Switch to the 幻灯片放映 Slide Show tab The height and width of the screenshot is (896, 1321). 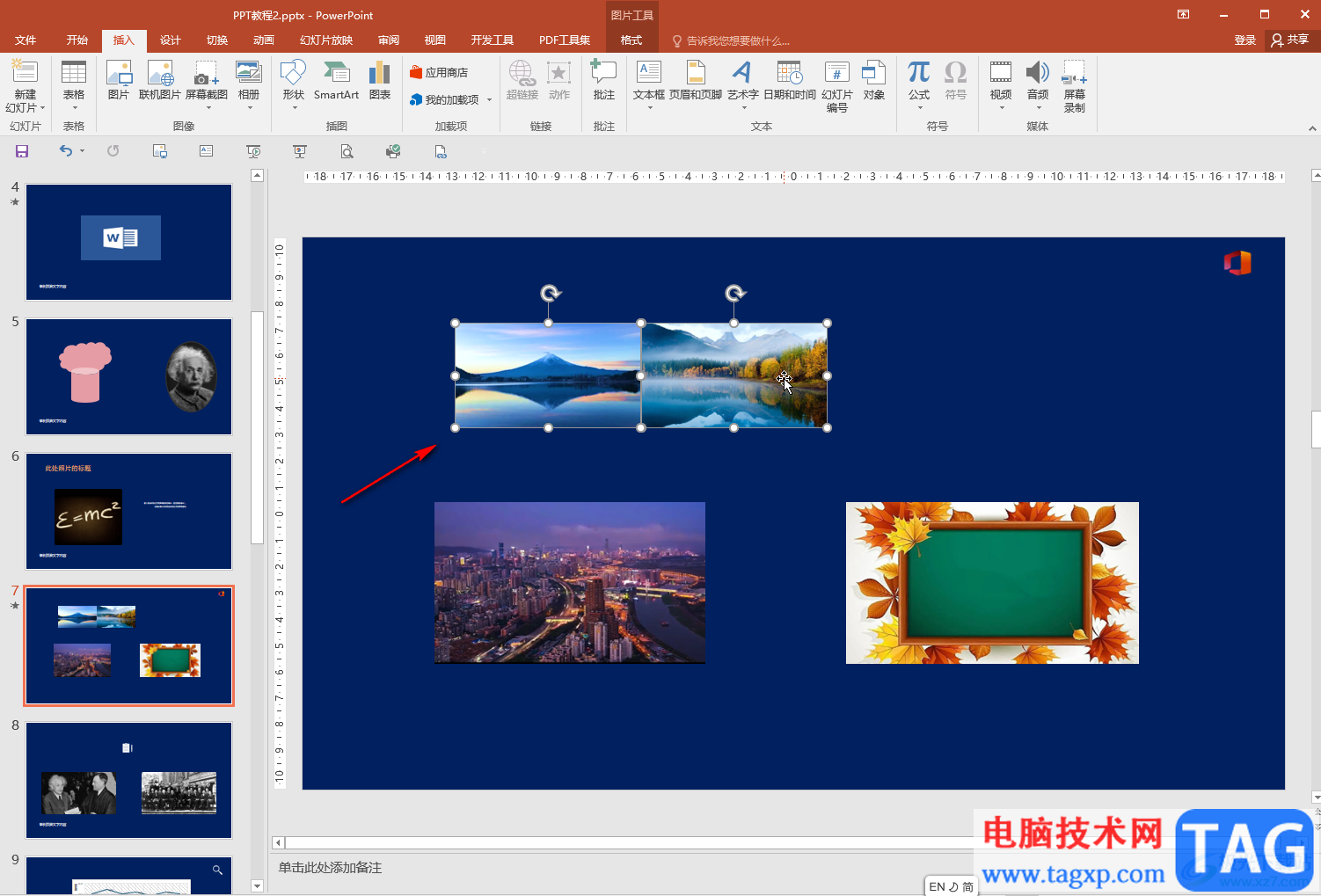pyautogui.click(x=326, y=40)
